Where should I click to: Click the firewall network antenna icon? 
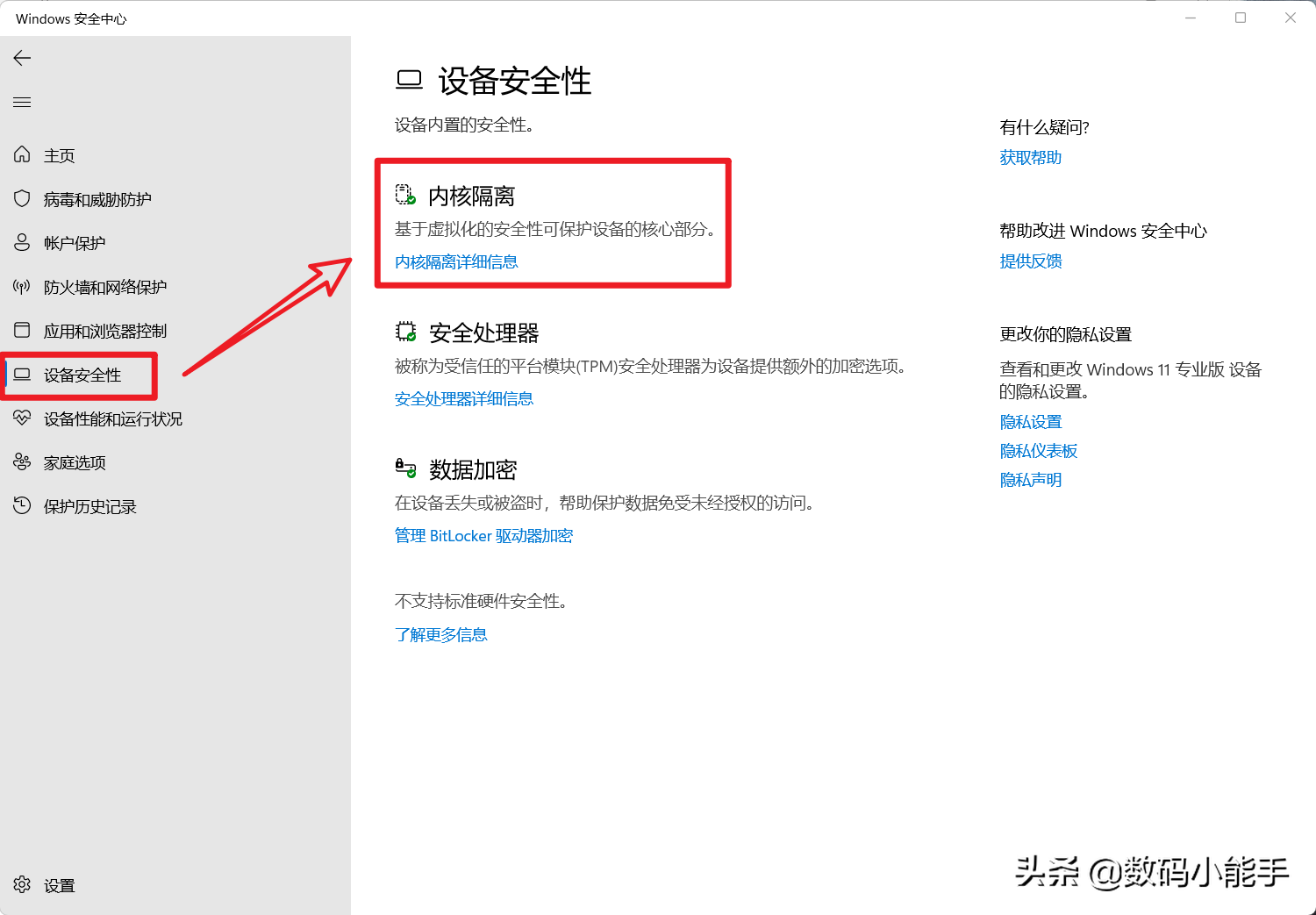pyautogui.click(x=22, y=286)
